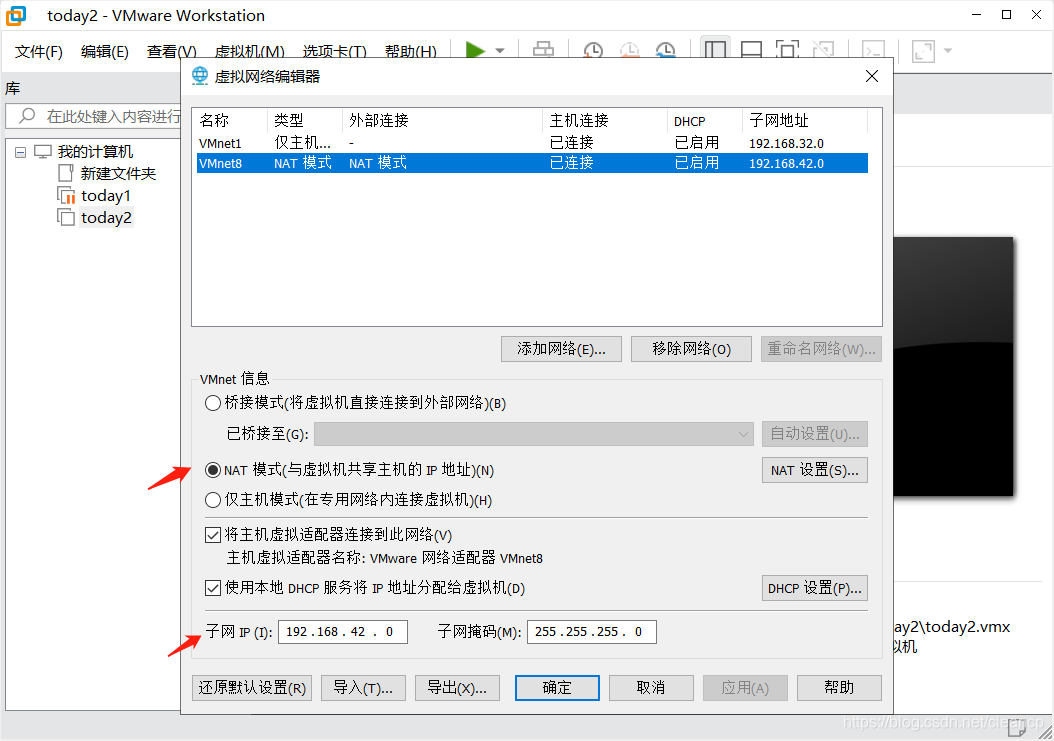Select the VMnet1 network row

[x=532, y=143]
